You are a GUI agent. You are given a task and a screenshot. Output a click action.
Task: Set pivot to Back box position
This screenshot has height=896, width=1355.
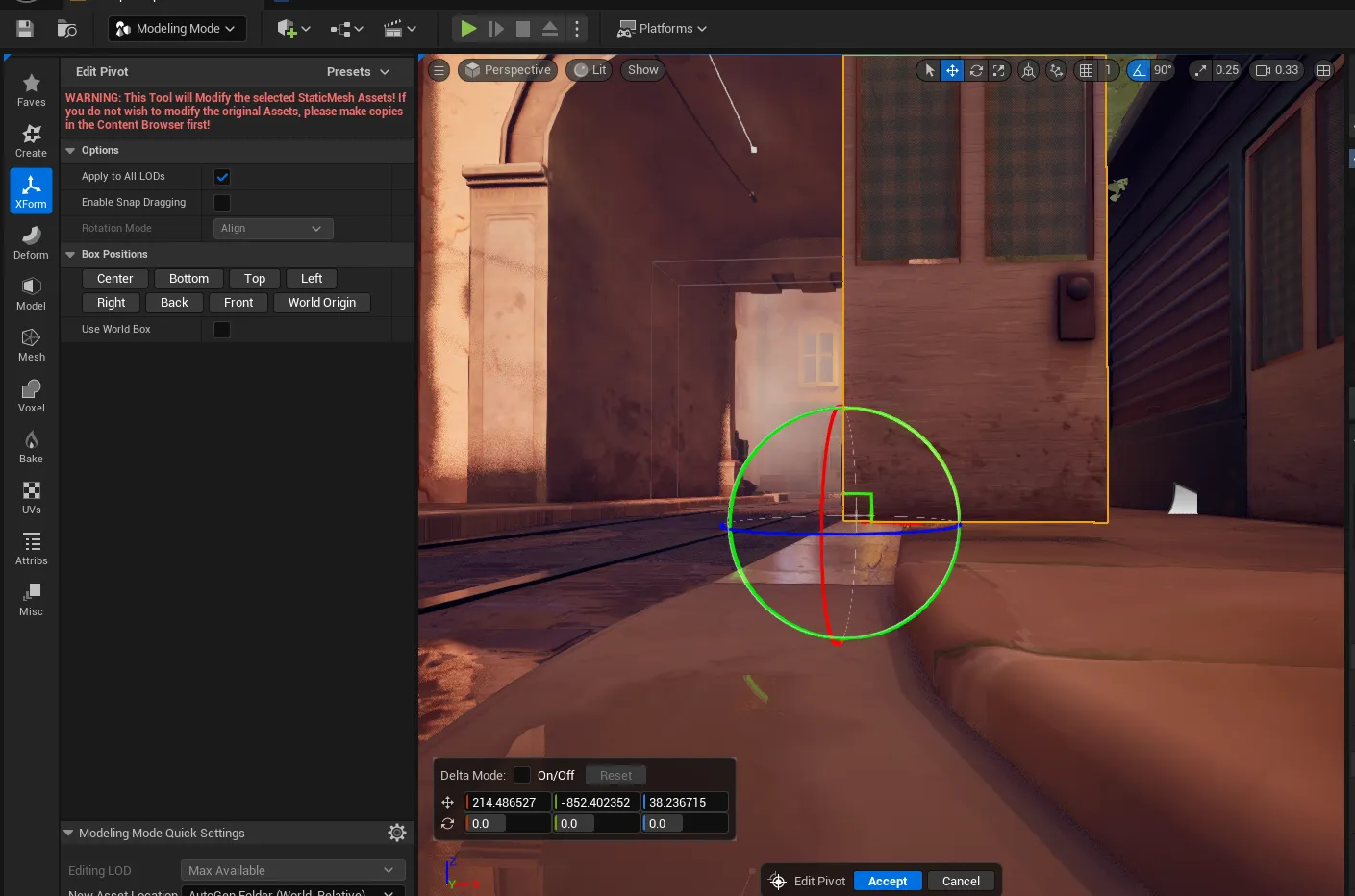click(174, 303)
